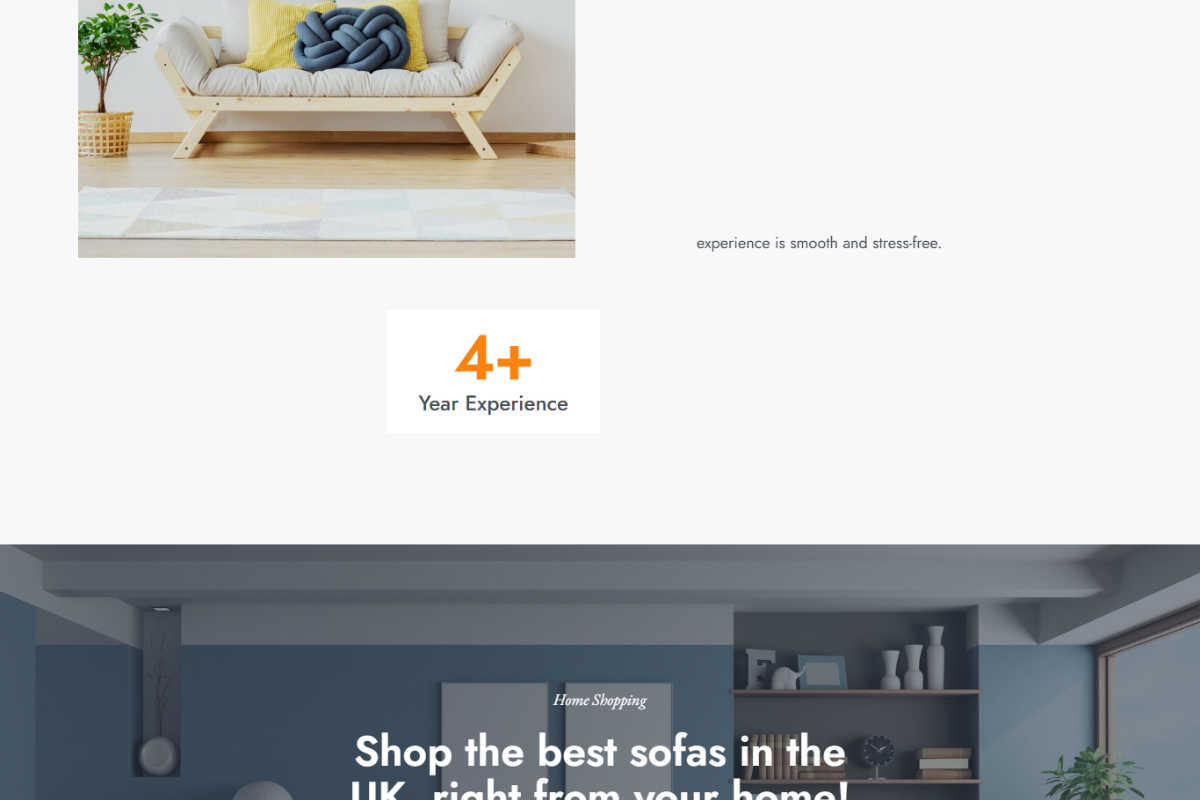
Task: Click the white vases on top shelf
Action: (x=913, y=658)
